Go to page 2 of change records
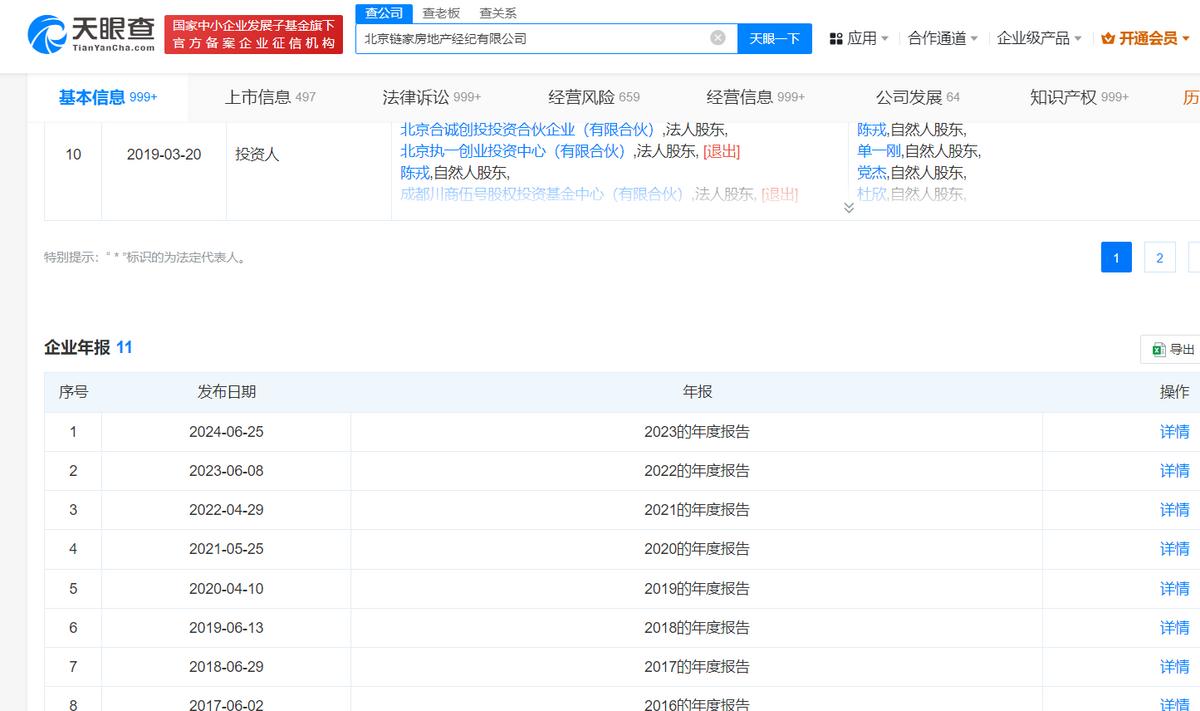Viewport: 1200px width, 711px height. pos(1159,258)
